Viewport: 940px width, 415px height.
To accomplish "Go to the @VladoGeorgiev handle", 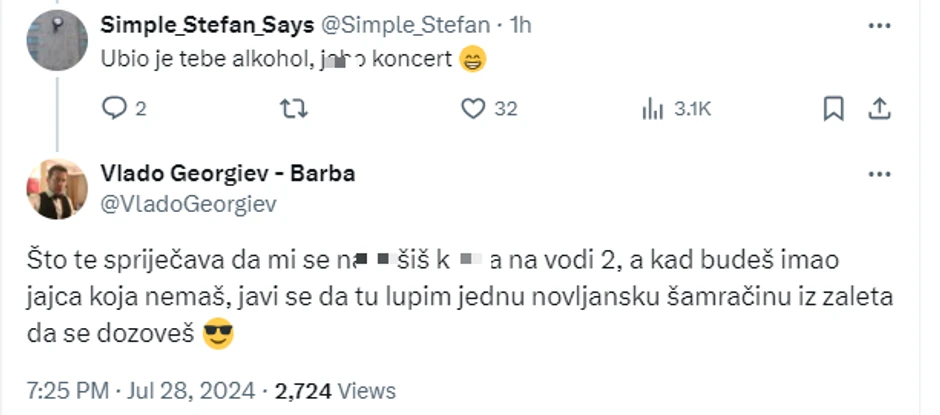I will 188,204.
